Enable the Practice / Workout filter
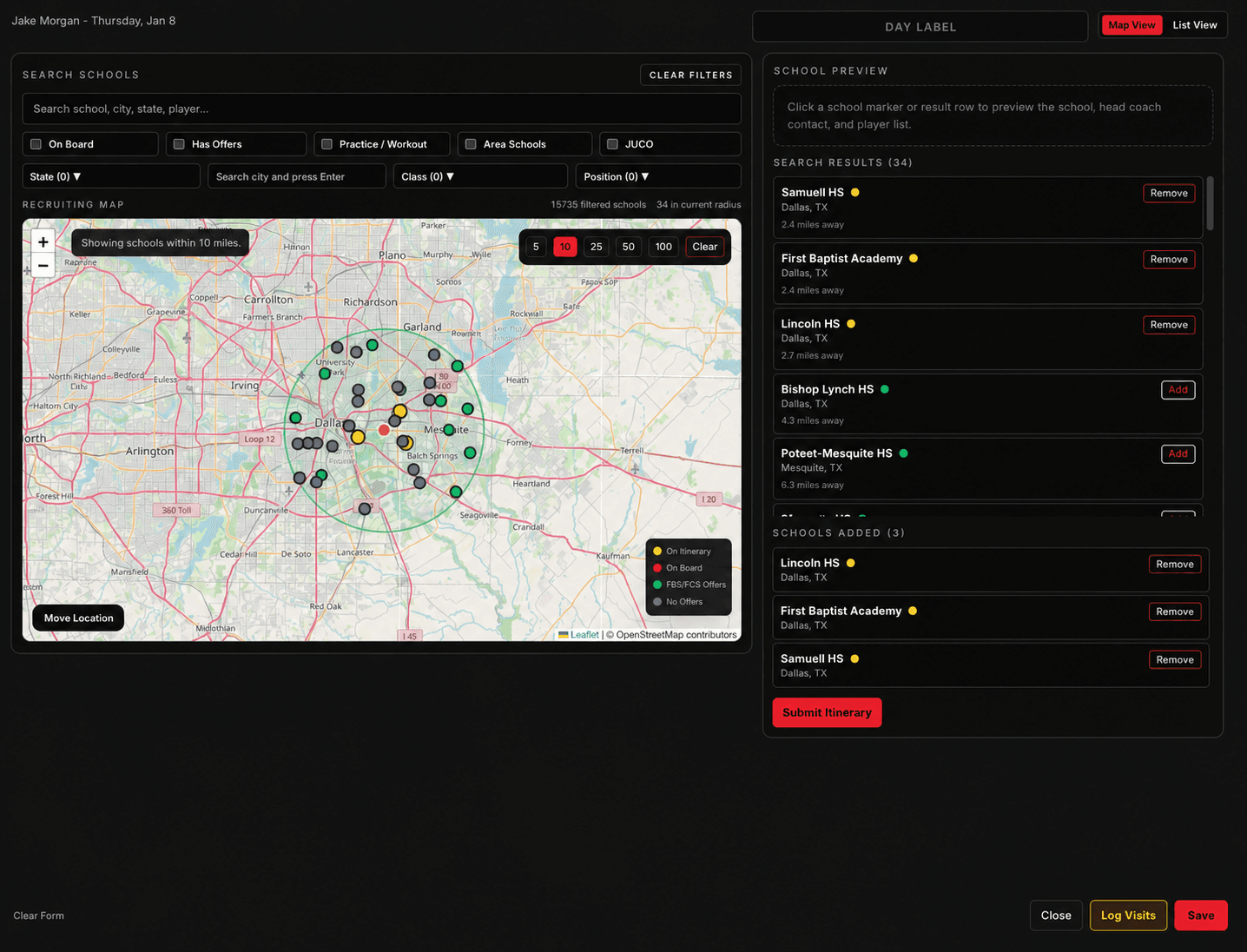The height and width of the screenshot is (952, 1247). click(327, 144)
